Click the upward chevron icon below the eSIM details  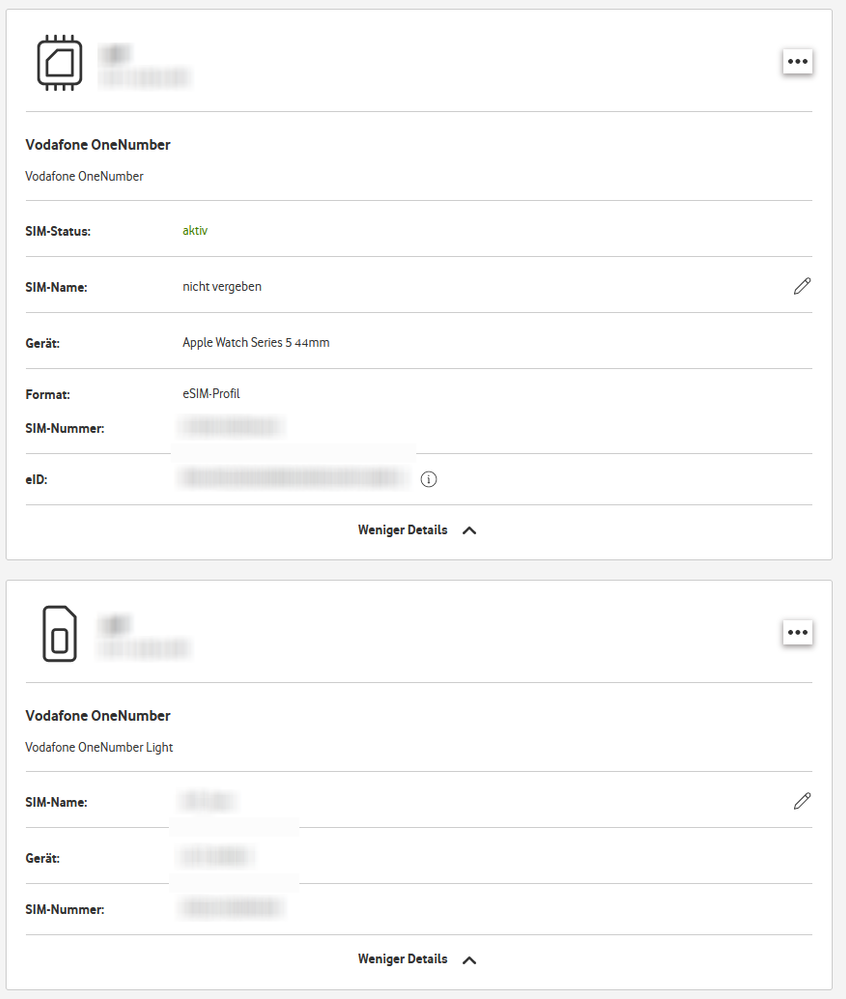(x=469, y=530)
